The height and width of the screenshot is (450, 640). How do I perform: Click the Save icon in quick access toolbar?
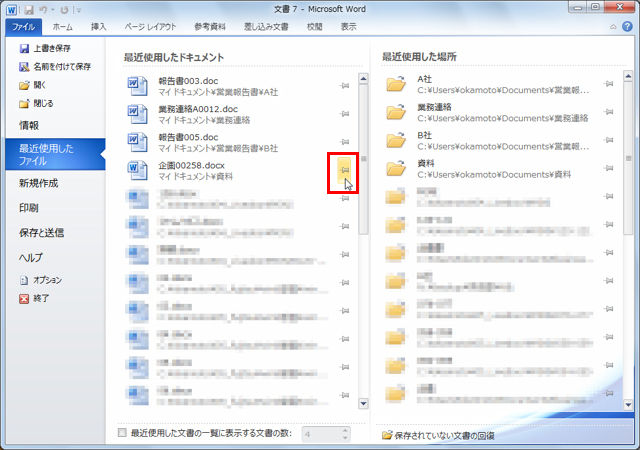[x=29, y=9]
